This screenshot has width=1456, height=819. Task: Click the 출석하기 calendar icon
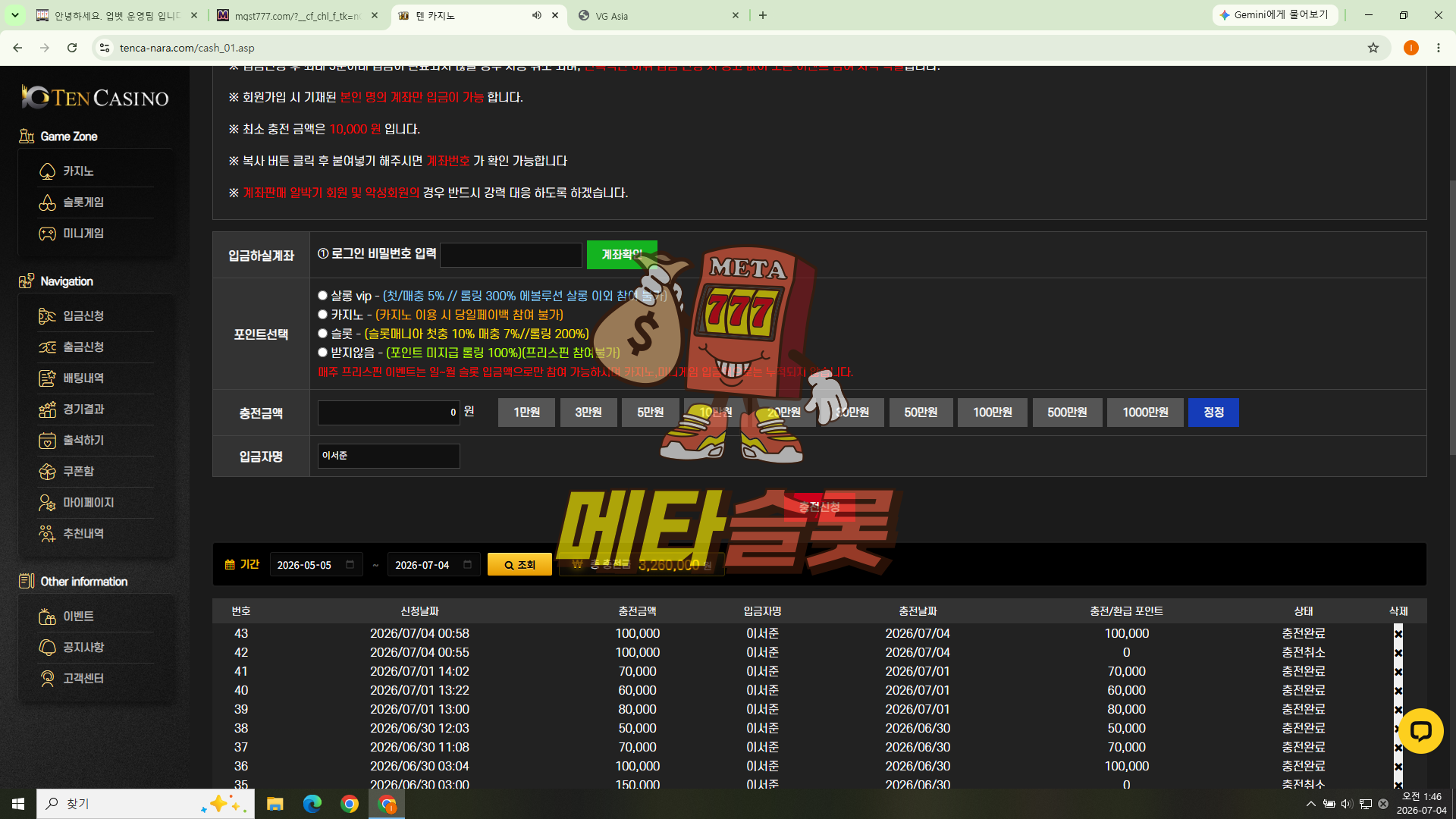pos(47,441)
